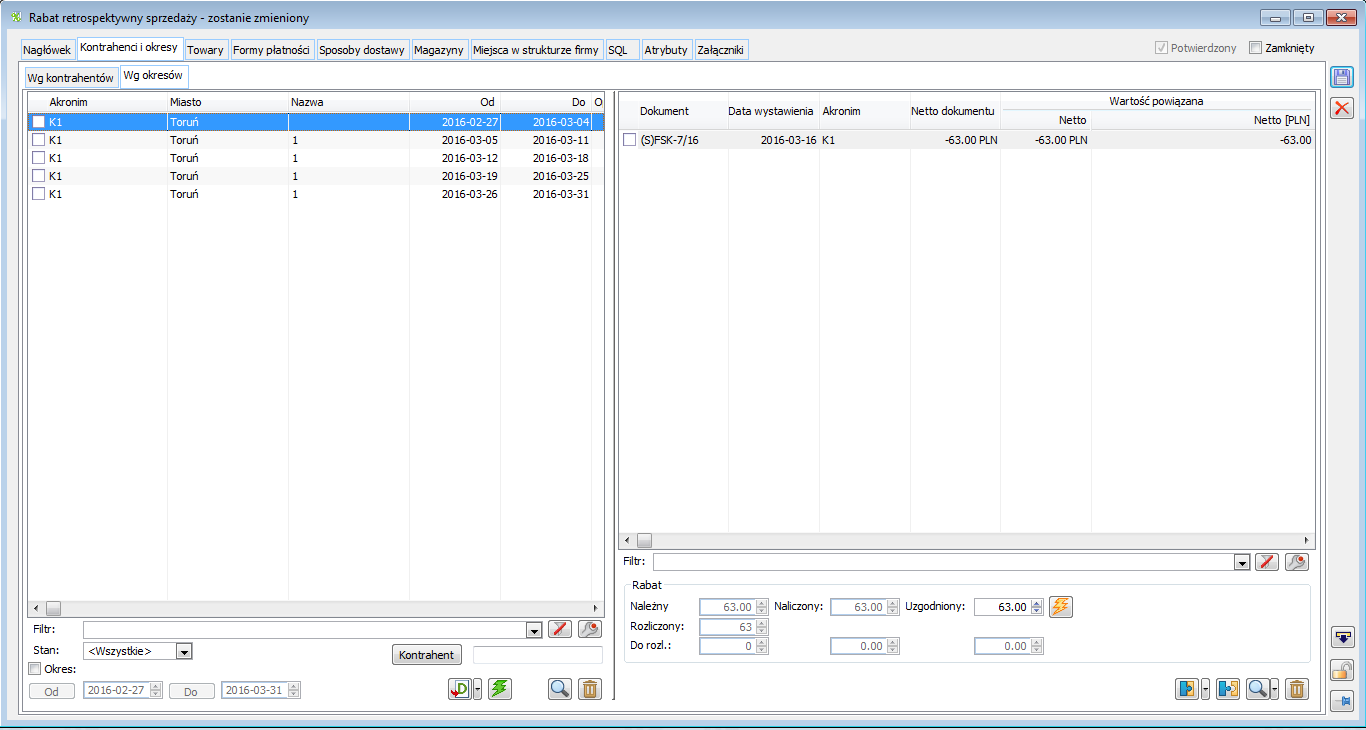Click documents list horizontal scrollbar thumb

click(x=645, y=540)
